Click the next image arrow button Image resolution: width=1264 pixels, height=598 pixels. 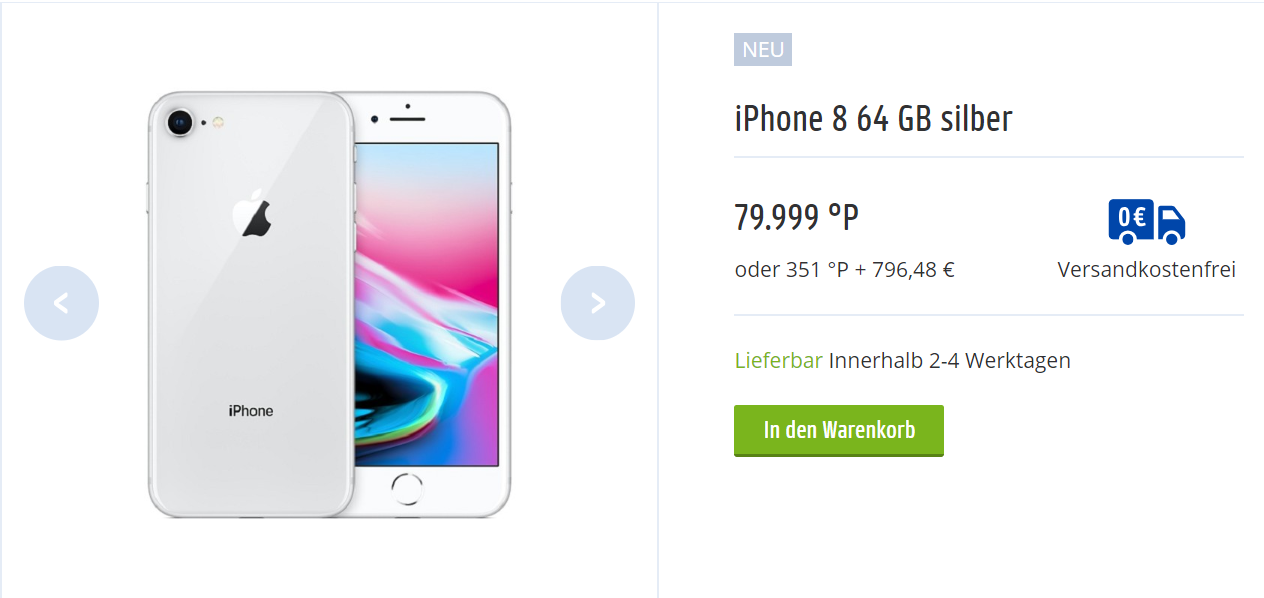(x=598, y=303)
